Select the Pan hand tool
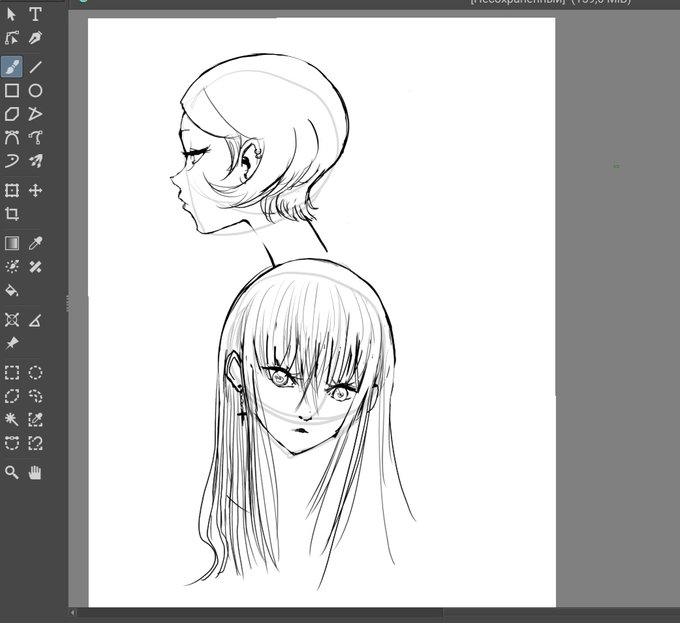The width and height of the screenshot is (680, 623). [35, 473]
